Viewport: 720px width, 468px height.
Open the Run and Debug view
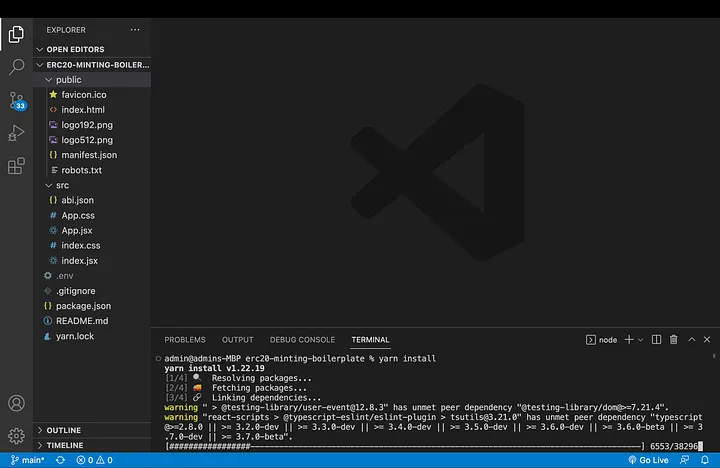coord(16,133)
